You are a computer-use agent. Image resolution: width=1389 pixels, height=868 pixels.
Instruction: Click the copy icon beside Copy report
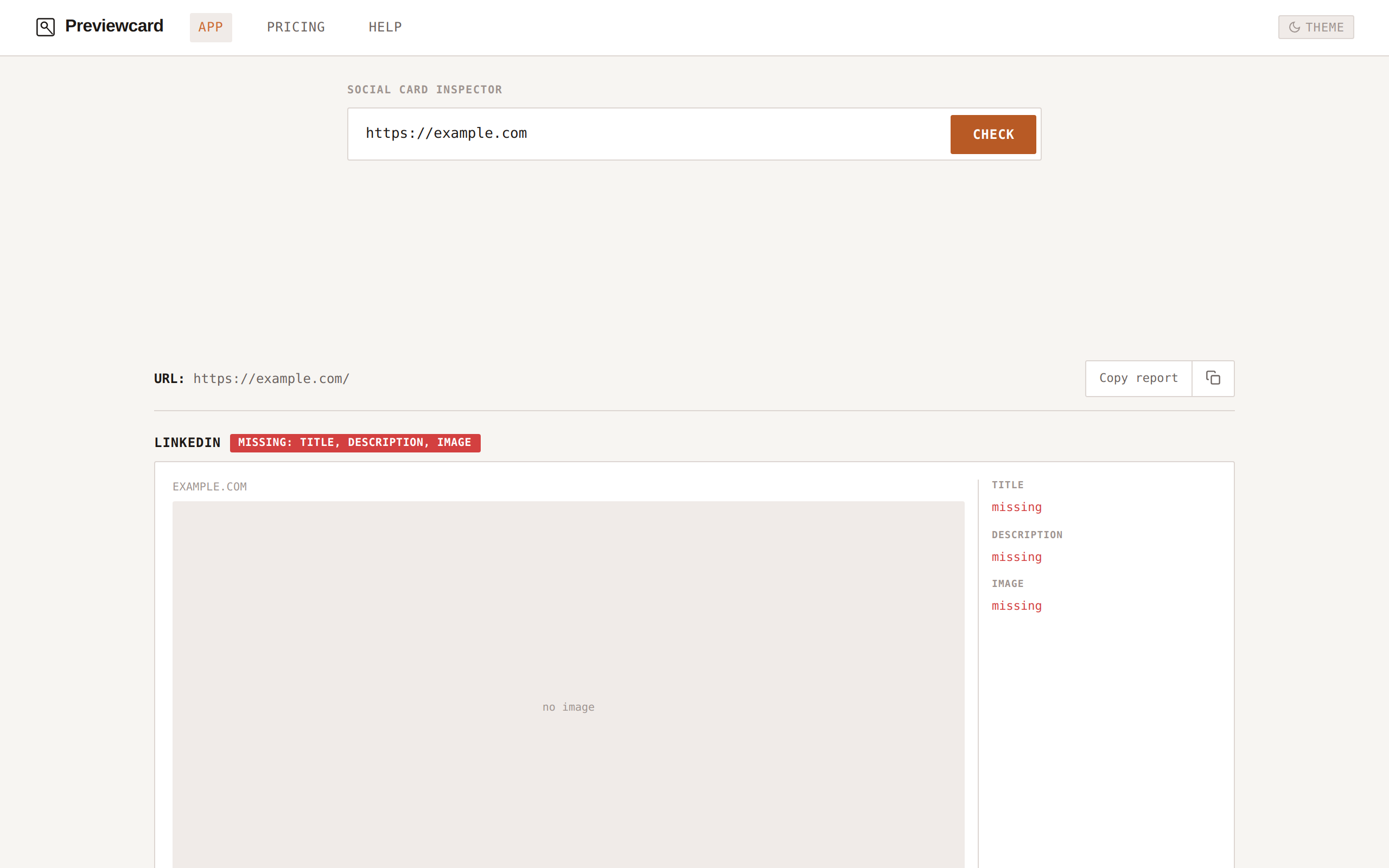pyautogui.click(x=1213, y=378)
